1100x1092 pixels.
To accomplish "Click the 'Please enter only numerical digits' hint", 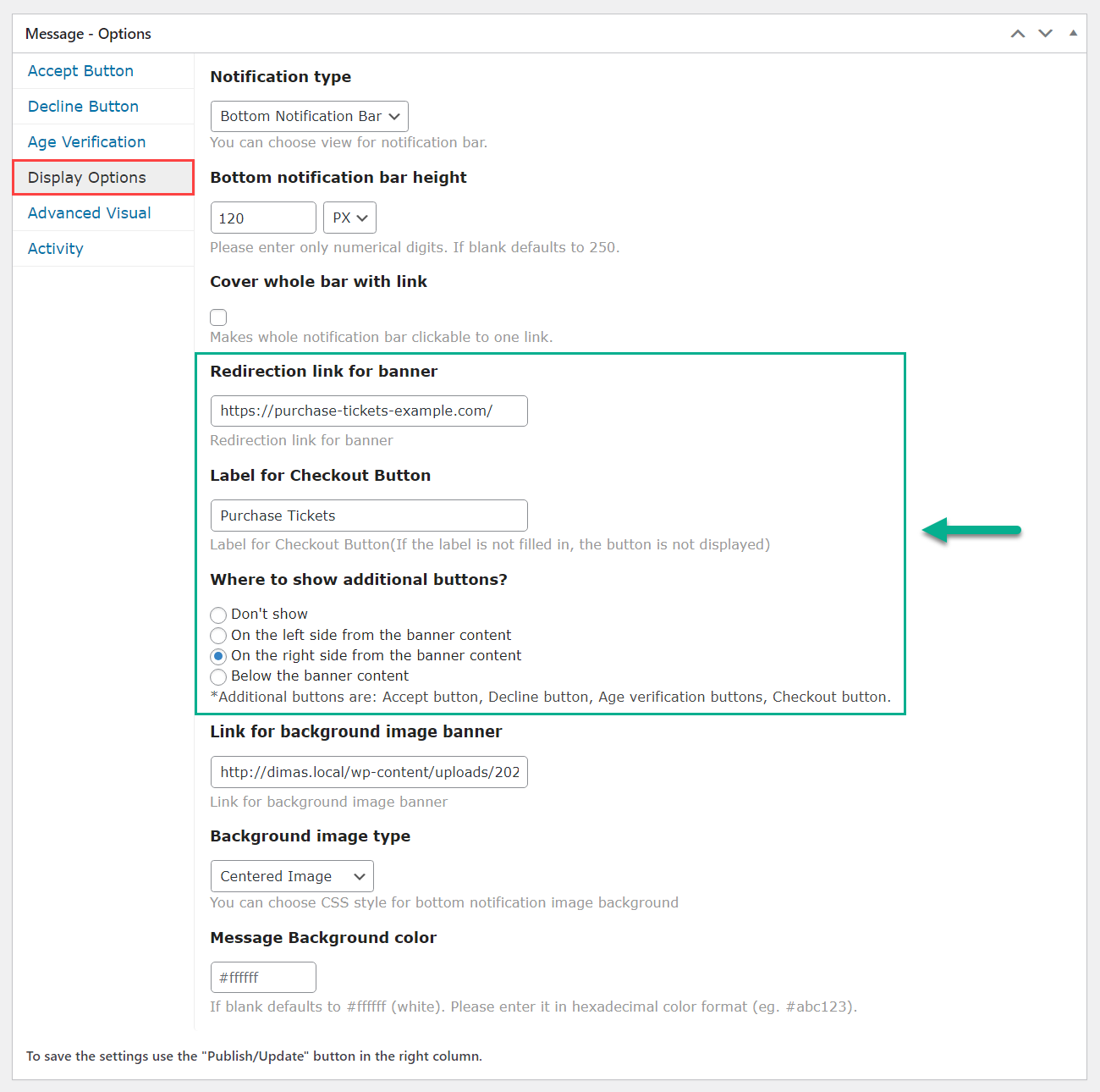I will 415,248.
